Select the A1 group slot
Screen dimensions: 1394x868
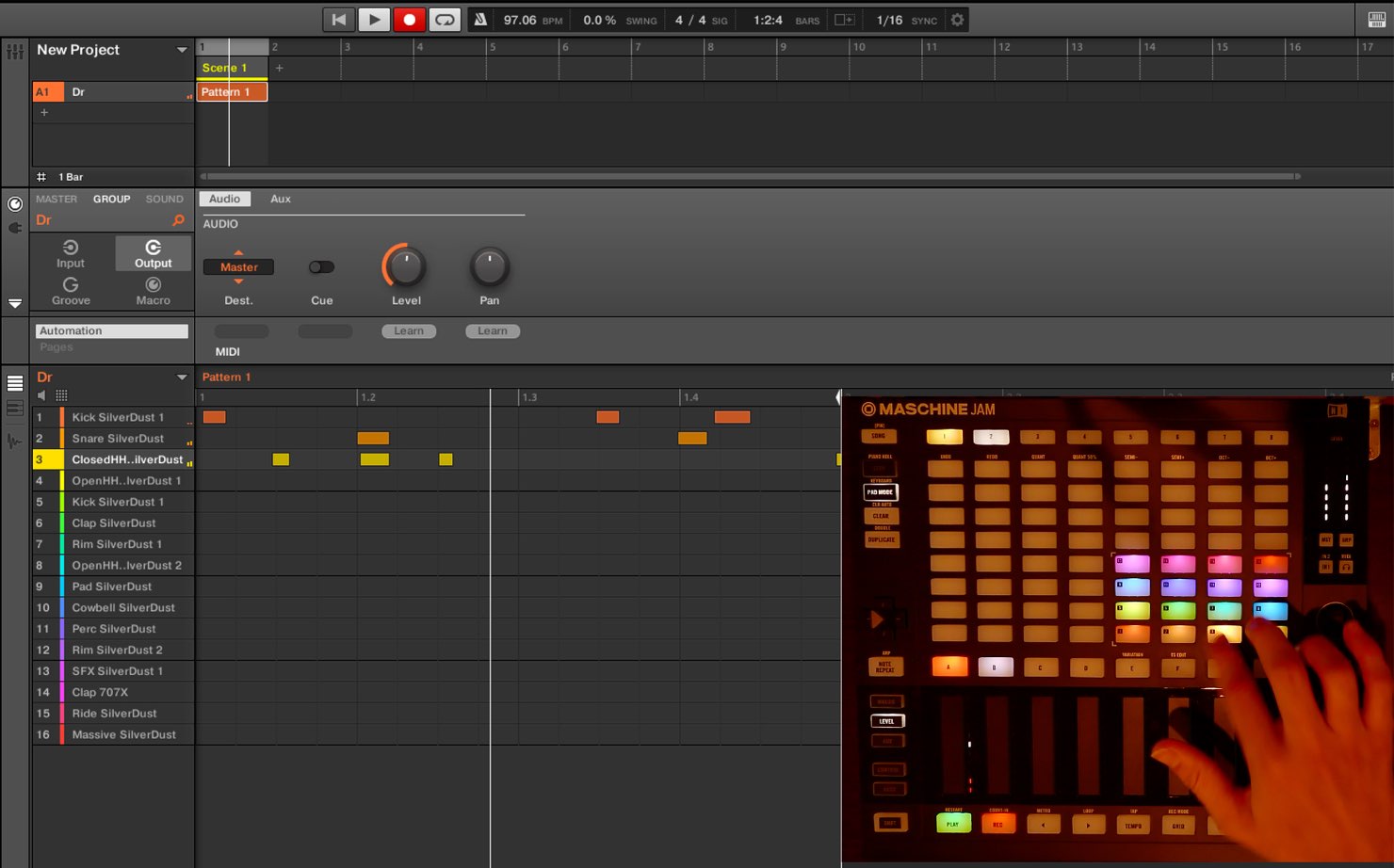point(48,91)
